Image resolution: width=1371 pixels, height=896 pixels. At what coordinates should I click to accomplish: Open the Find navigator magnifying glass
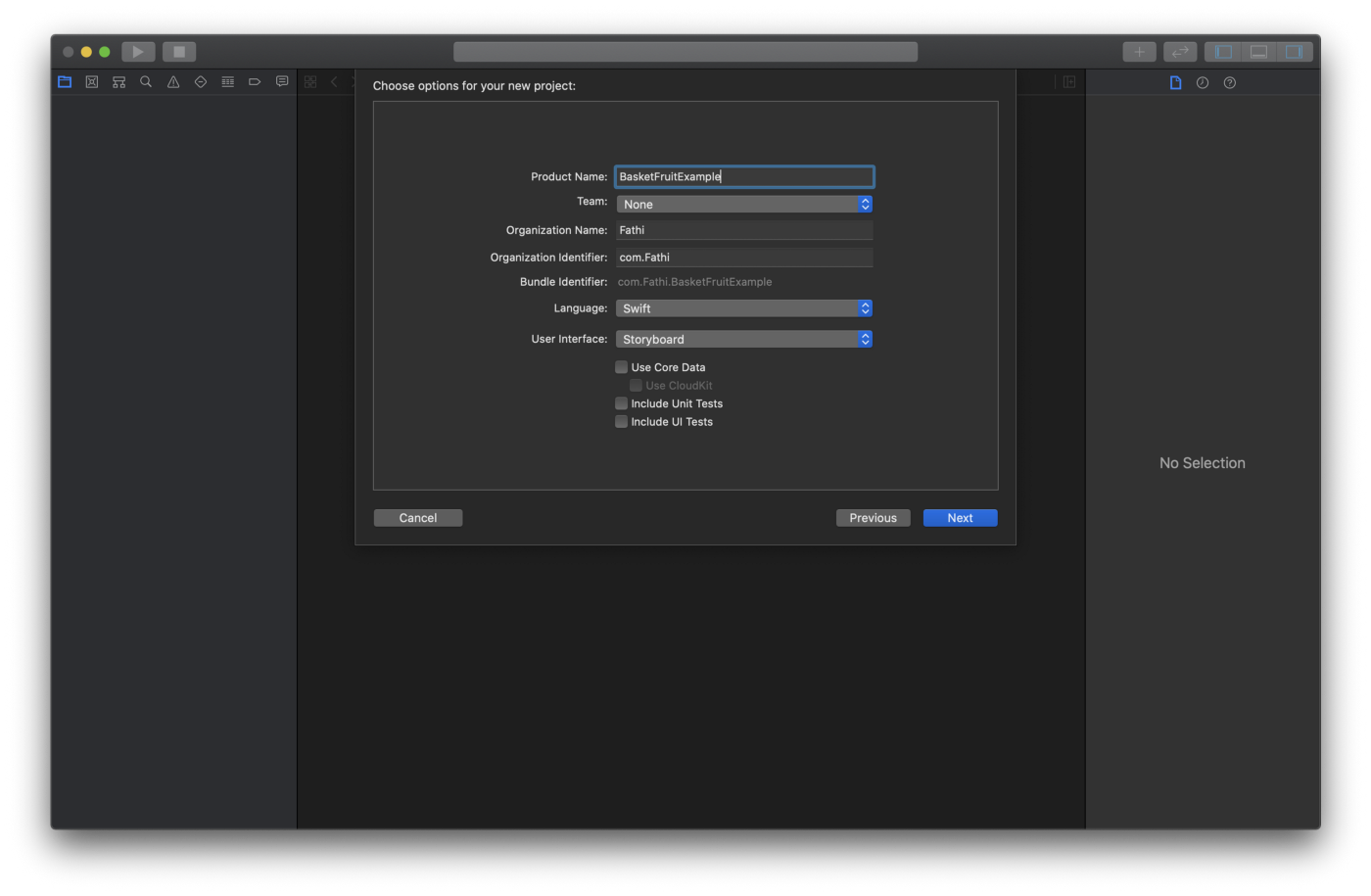pos(145,81)
